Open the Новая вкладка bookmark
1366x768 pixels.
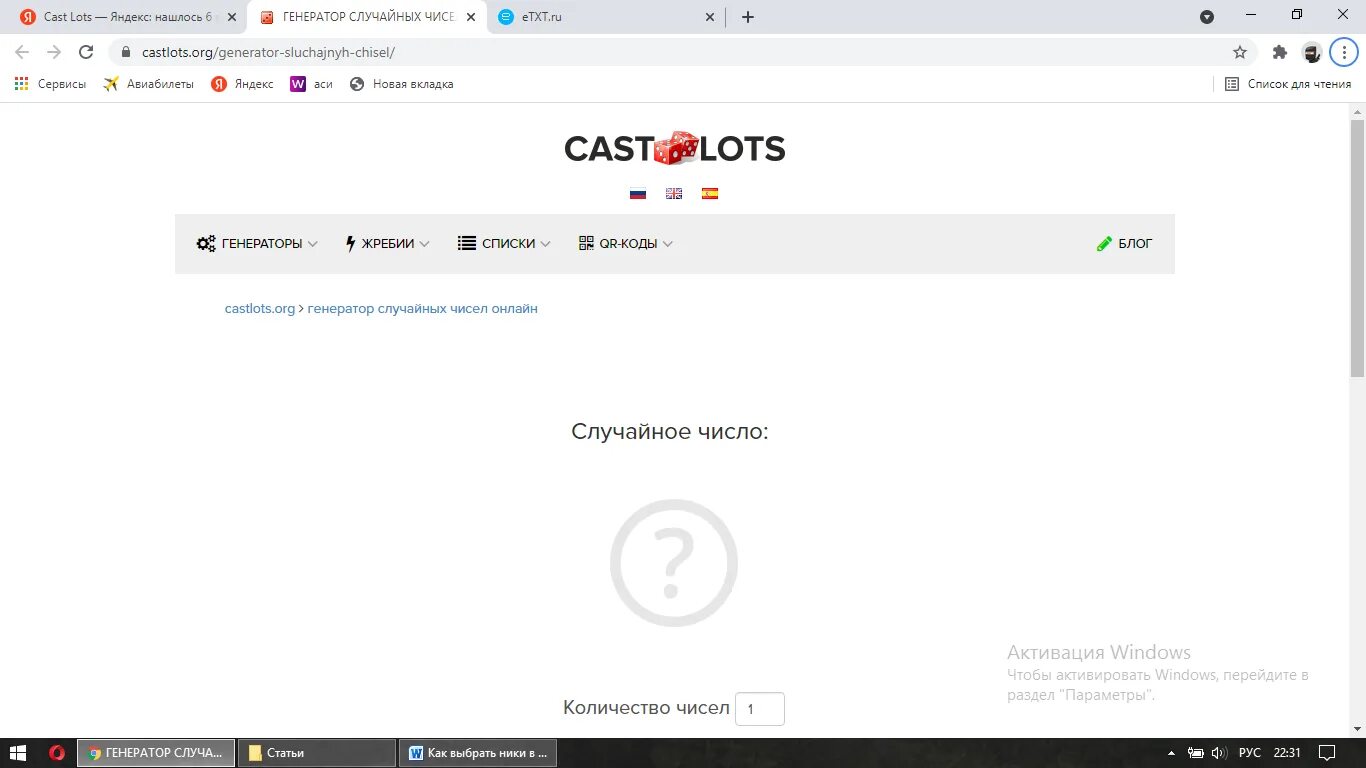[x=401, y=84]
